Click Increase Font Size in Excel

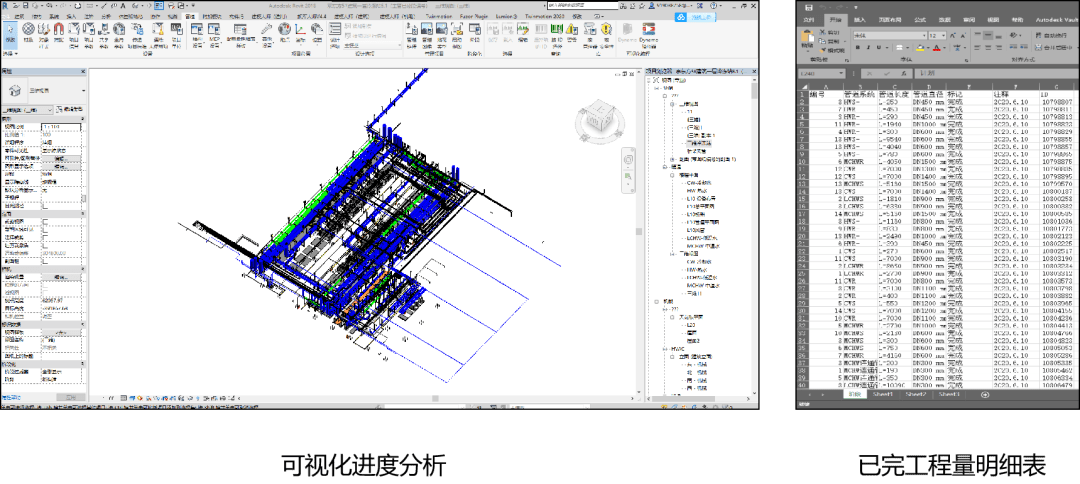(953, 35)
